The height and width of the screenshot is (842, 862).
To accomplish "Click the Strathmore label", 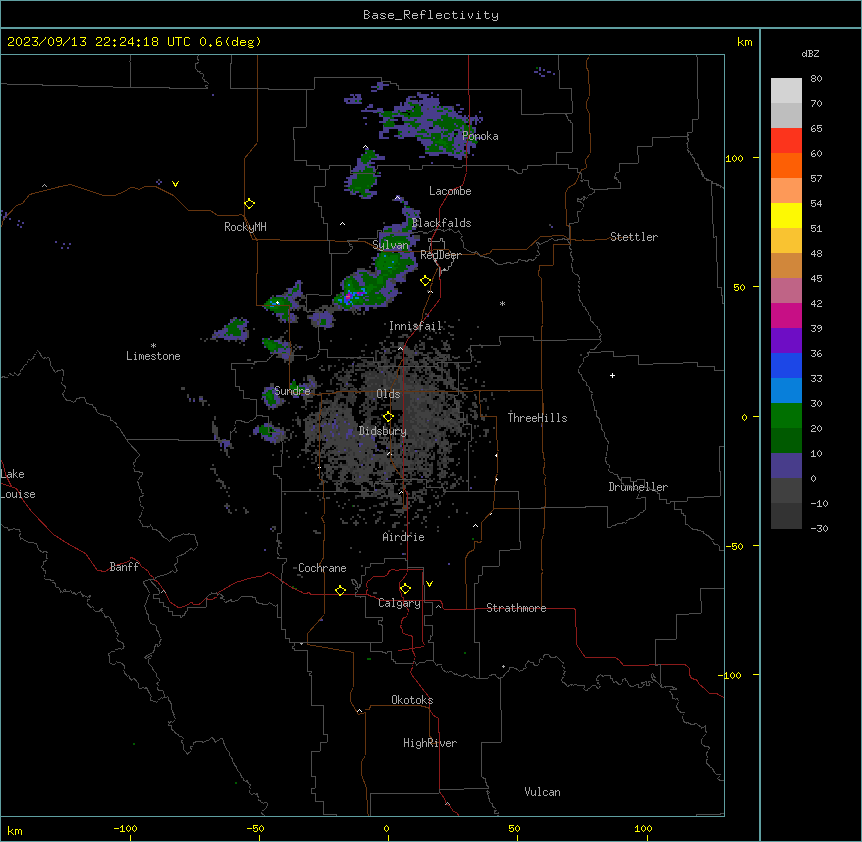I will [x=516, y=608].
